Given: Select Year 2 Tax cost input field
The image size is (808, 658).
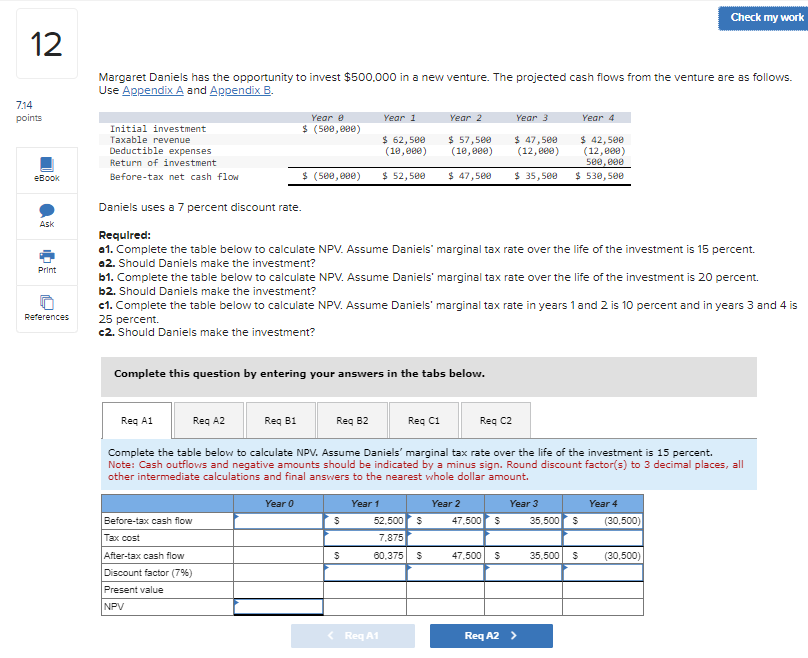Looking at the screenshot, I should click(446, 538).
